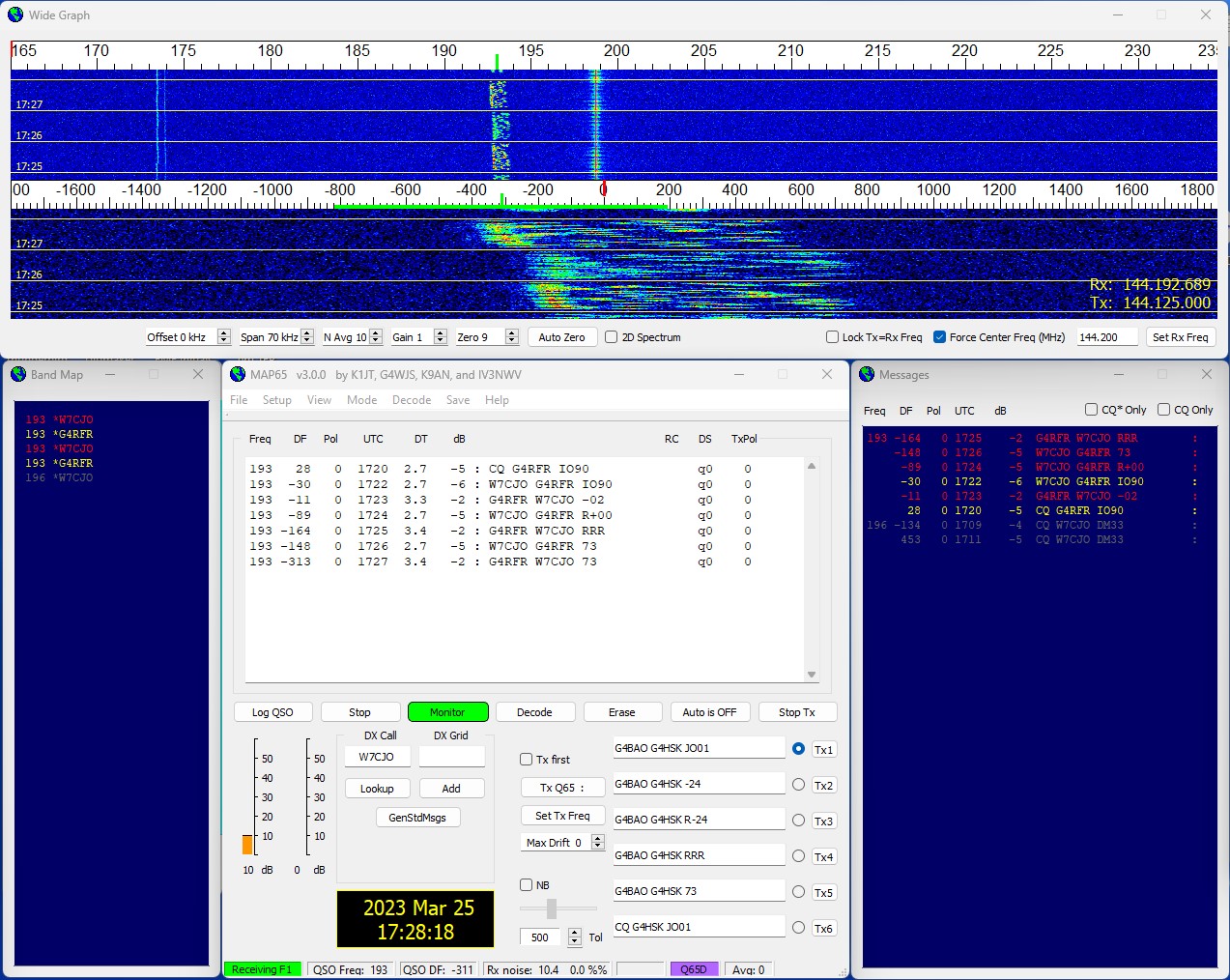The height and width of the screenshot is (980, 1230).
Task: Open the Decode menu
Action: pyautogui.click(x=411, y=400)
